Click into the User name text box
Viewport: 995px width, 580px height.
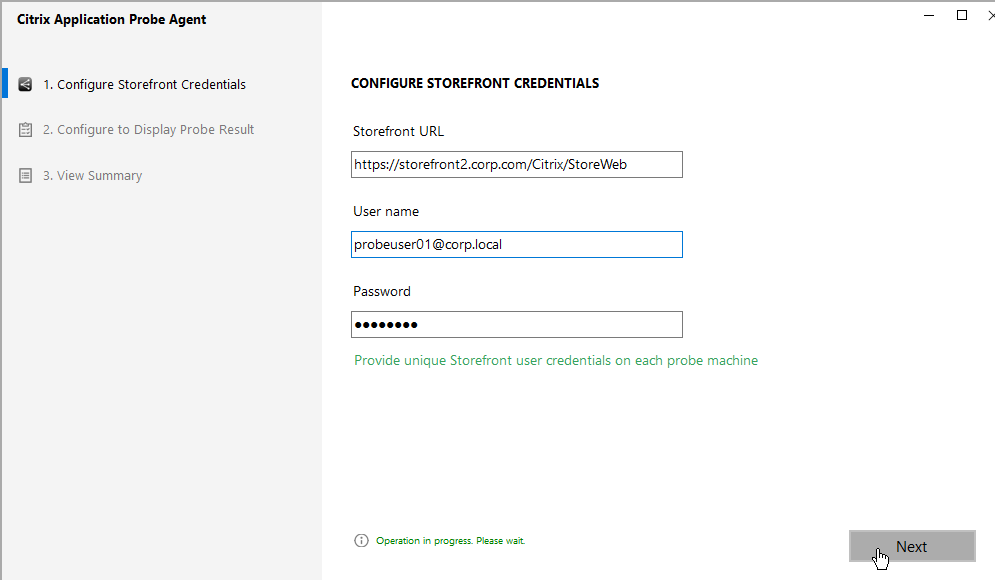click(x=517, y=244)
